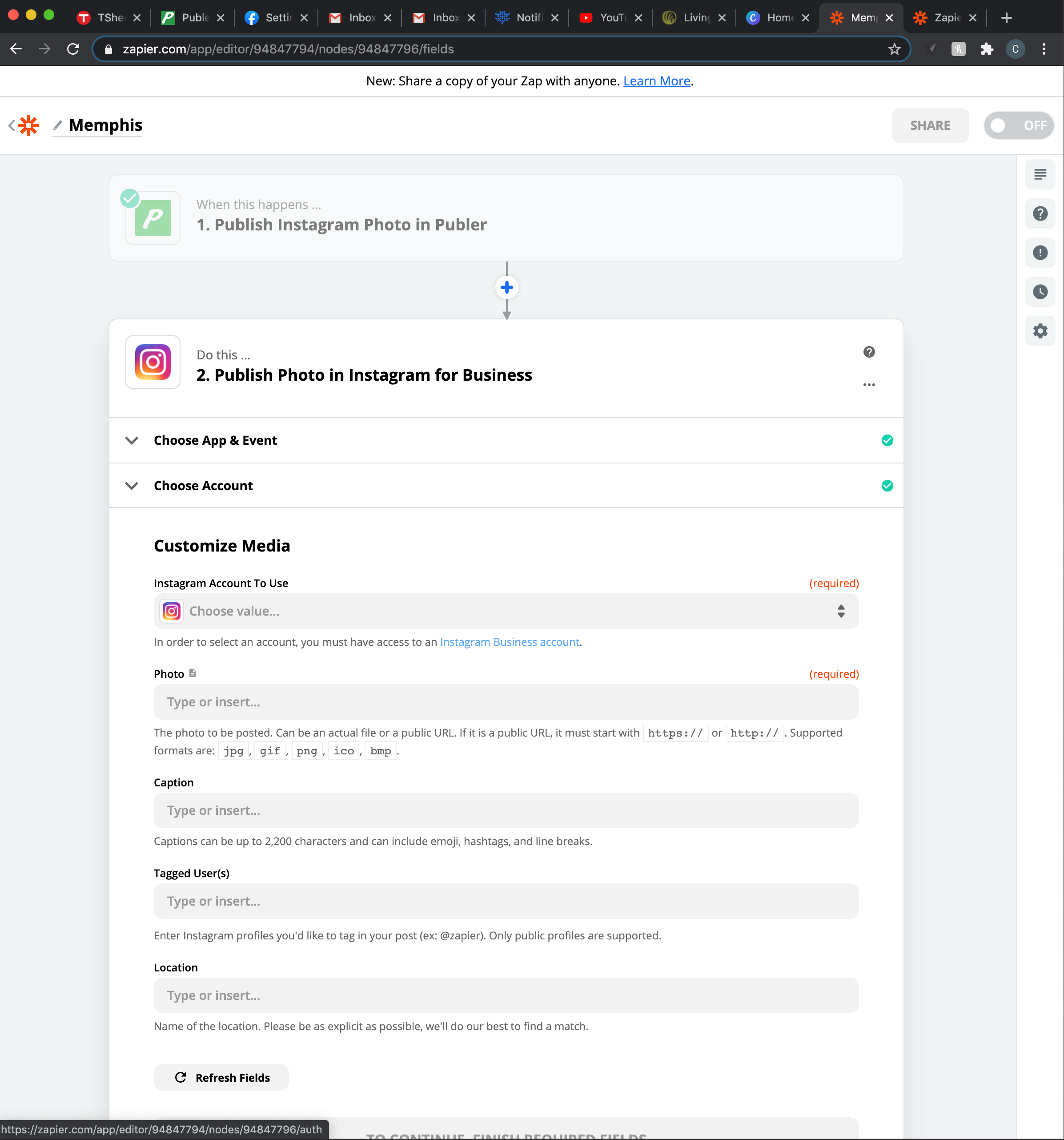
Task: Toggle the Zap OFF switch on
Action: (x=1019, y=125)
